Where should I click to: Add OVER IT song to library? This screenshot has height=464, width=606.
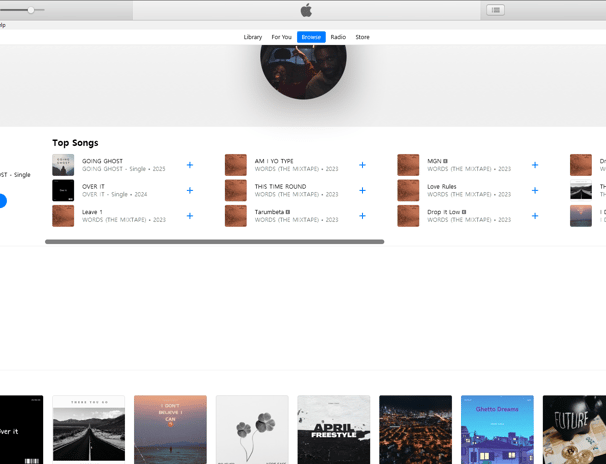click(190, 190)
